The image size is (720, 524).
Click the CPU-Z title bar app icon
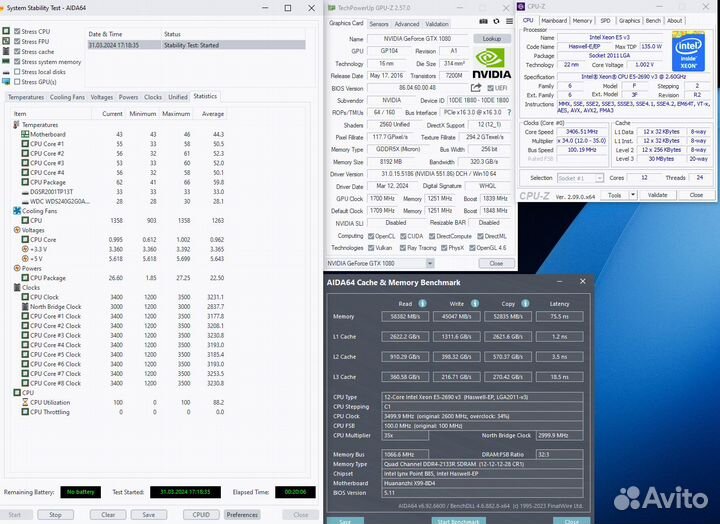click(x=521, y=6)
